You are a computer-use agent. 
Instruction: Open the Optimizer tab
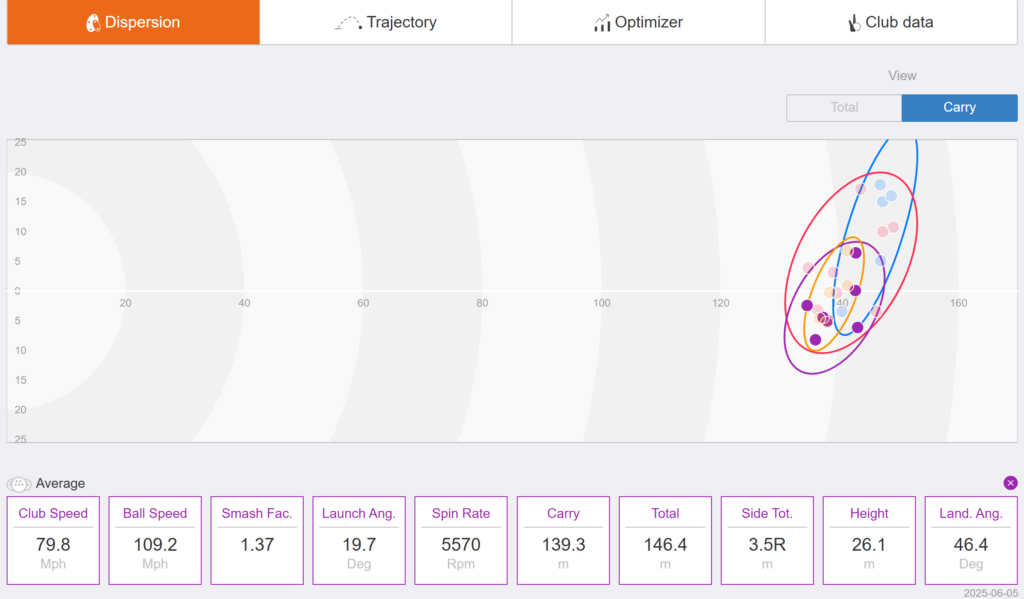click(639, 22)
